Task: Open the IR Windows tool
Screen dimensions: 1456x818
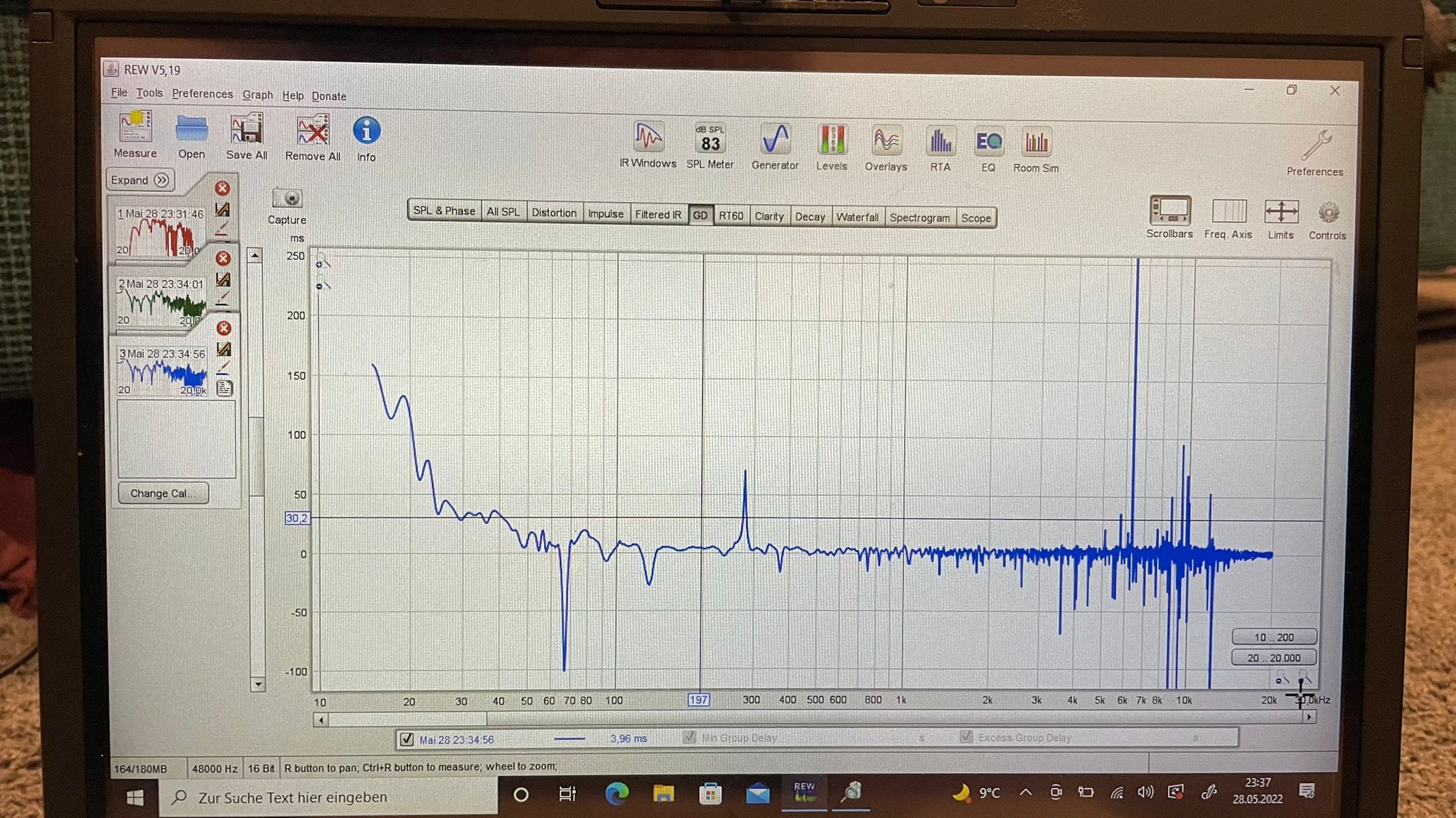Action: (x=648, y=137)
